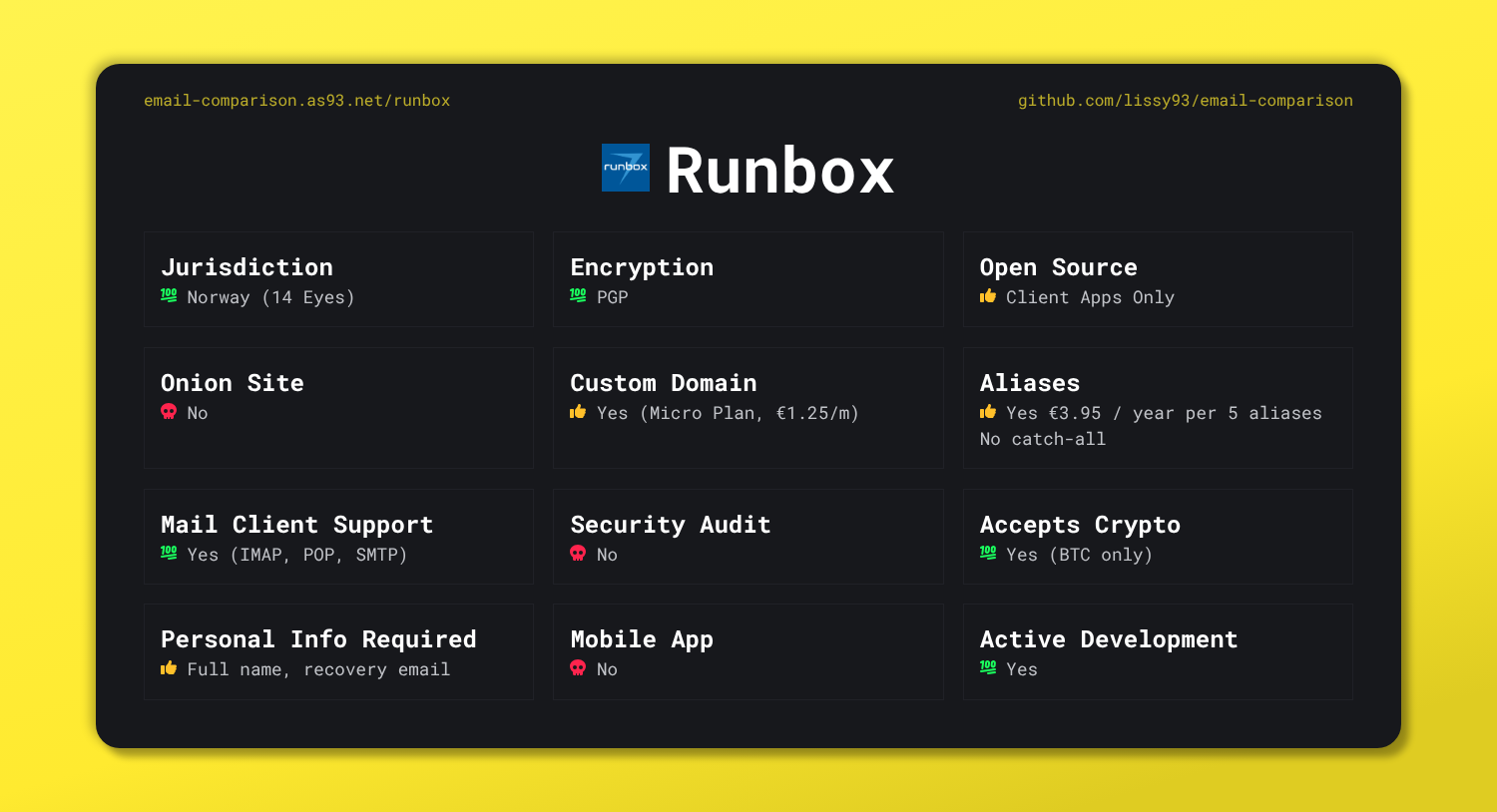Click the Onion Site heading
This screenshot has width=1497, height=812.
point(232,383)
